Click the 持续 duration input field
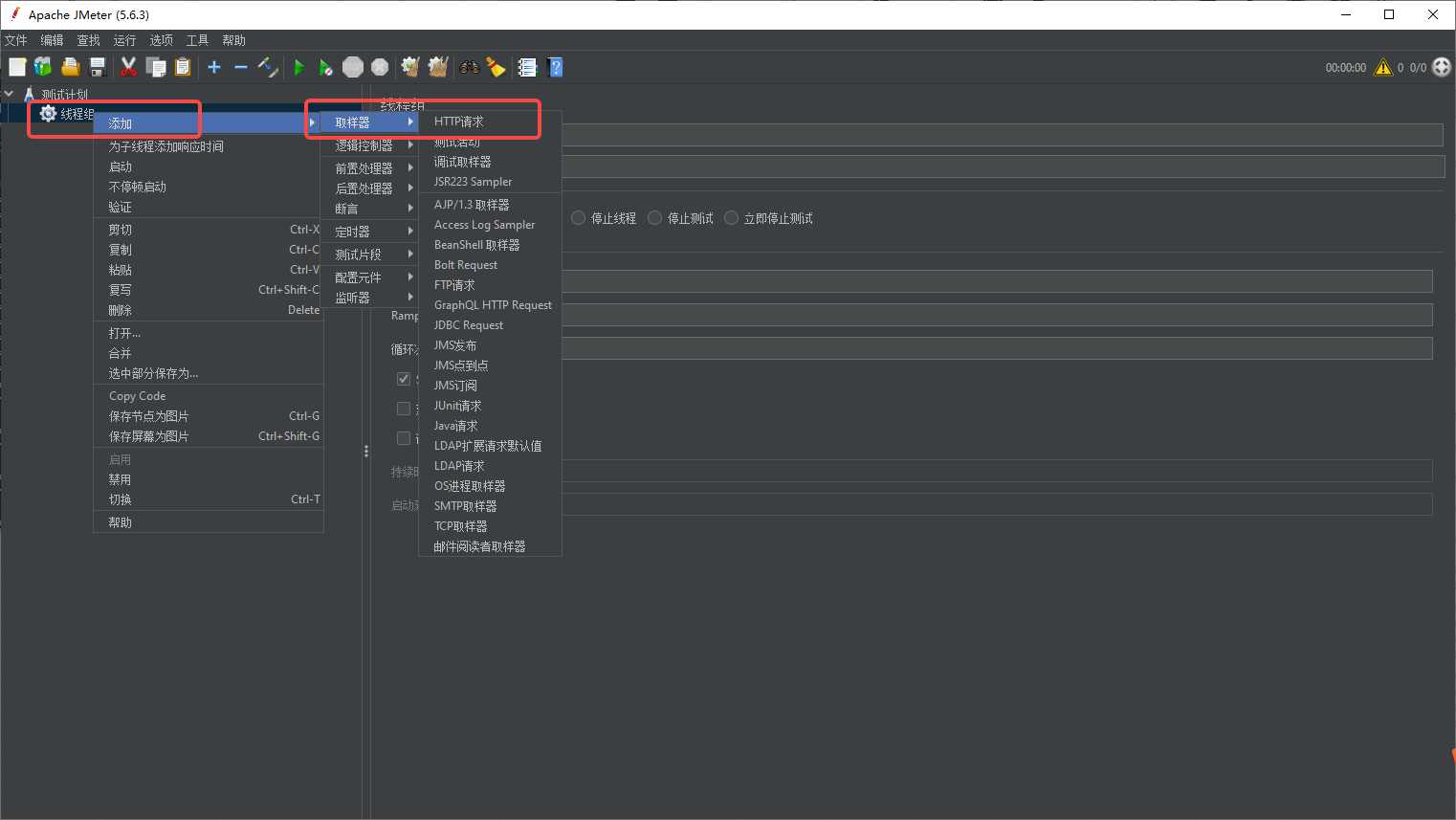The image size is (1456, 820). point(997,471)
